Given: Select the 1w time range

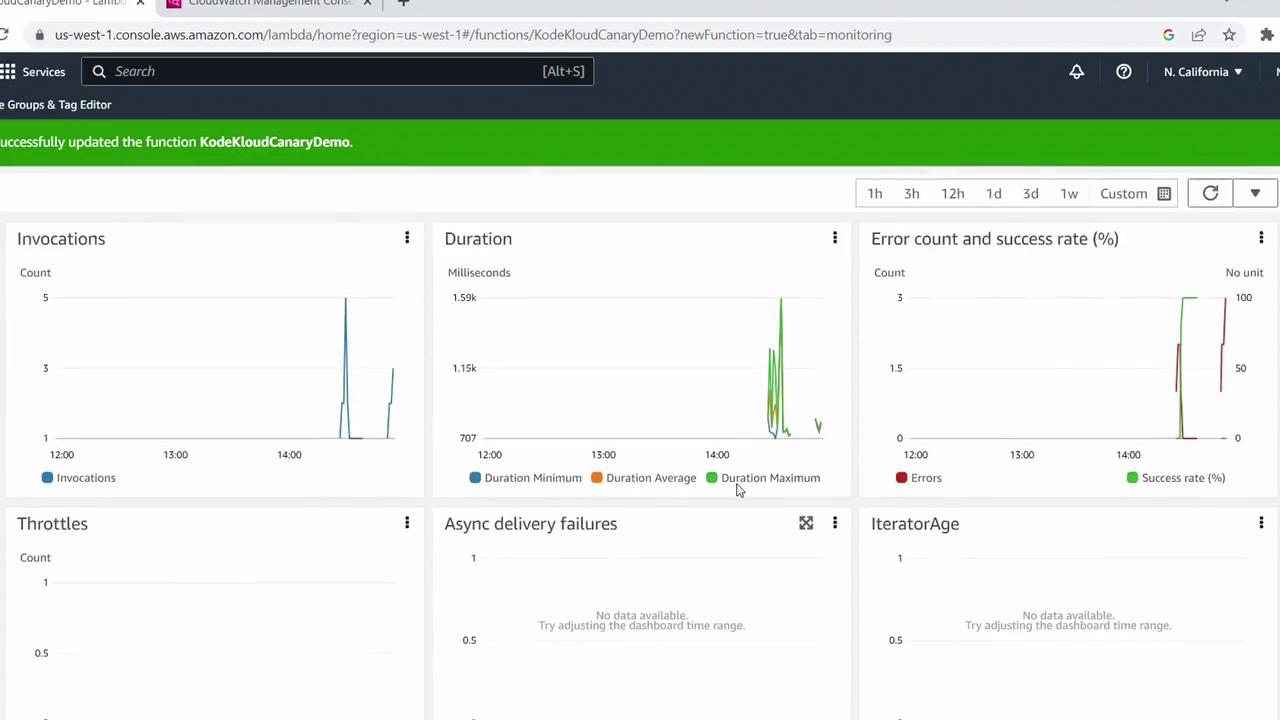Looking at the screenshot, I should tap(1068, 193).
